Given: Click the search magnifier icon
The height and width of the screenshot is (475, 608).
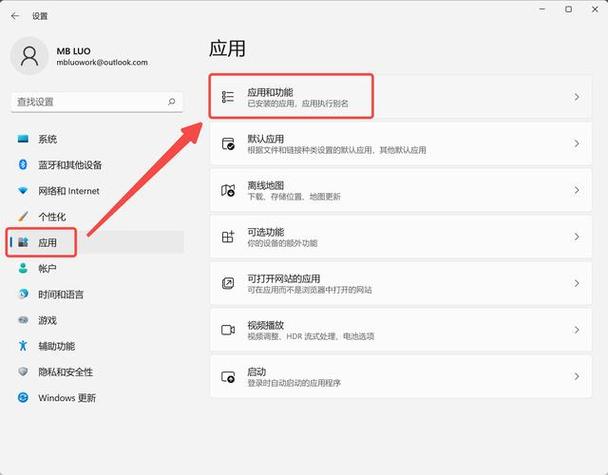Looking at the screenshot, I should pyautogui.click(x=172, y=102).
